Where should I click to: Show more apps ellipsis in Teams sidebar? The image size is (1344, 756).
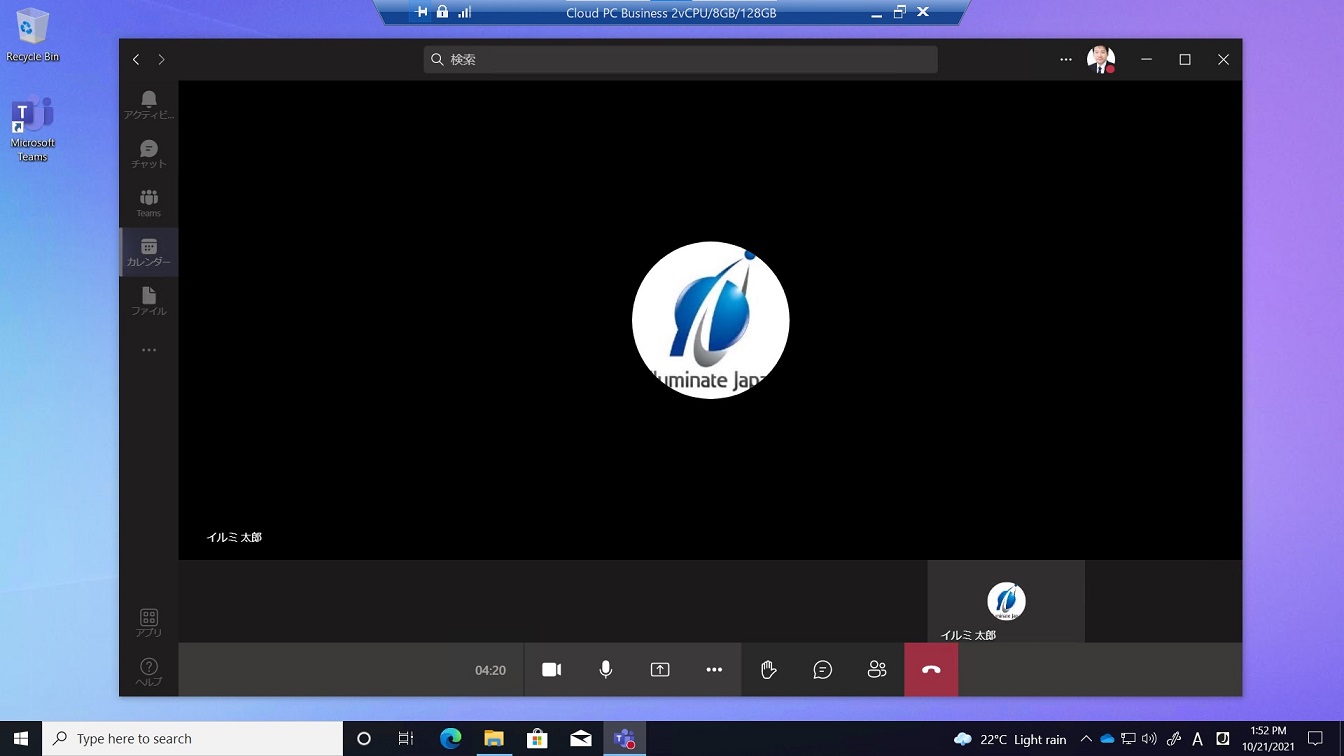[x=149, y=350]
